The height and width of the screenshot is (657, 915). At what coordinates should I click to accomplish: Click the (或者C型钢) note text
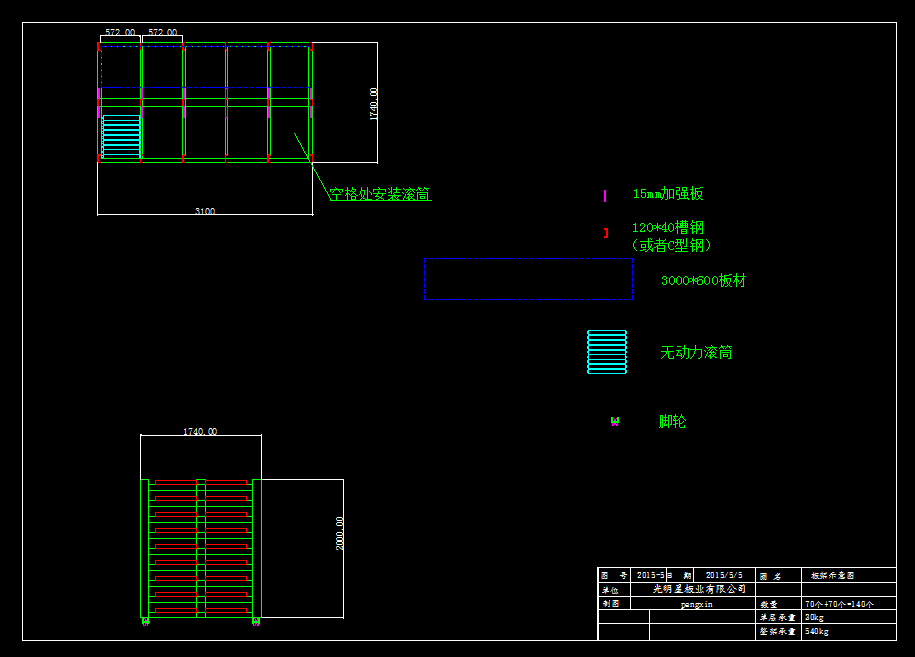(672, 246)
